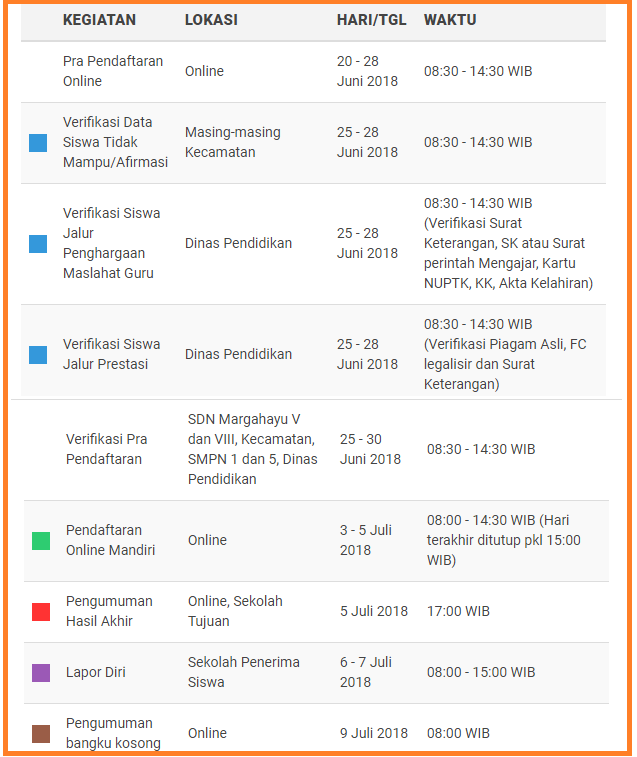The image size is (637, 757).
Task: Select the Pra Pendaftaran Online activity
Action: coord(113,71)
